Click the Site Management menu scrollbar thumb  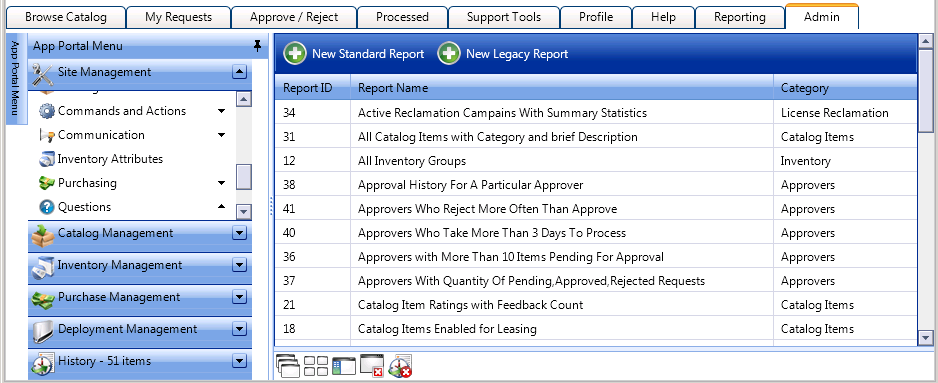243,177
